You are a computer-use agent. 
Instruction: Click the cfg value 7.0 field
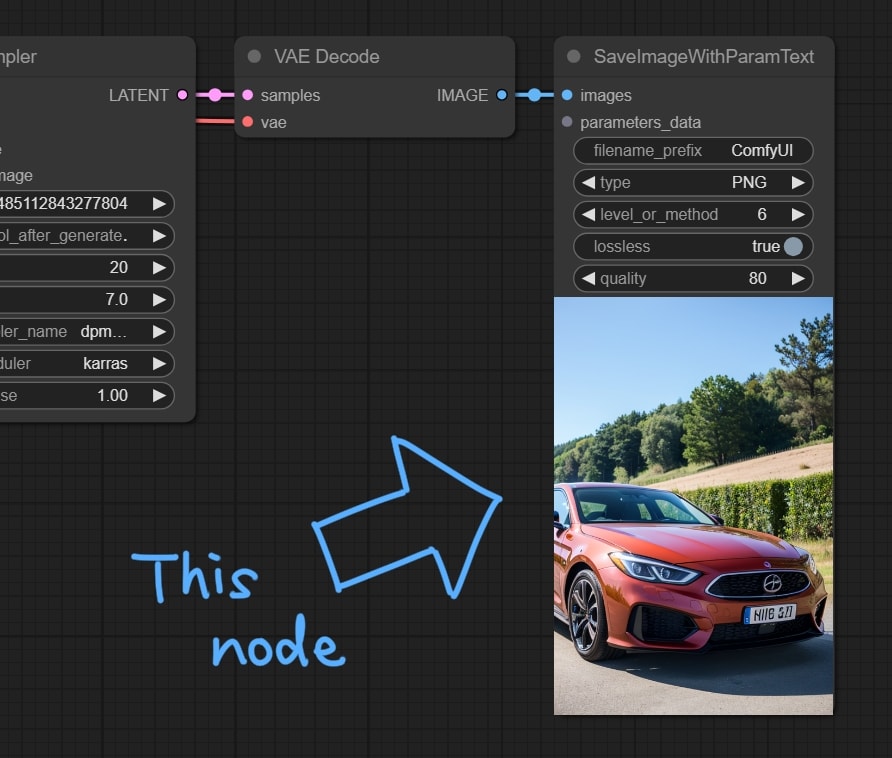(x=85, y=299)
